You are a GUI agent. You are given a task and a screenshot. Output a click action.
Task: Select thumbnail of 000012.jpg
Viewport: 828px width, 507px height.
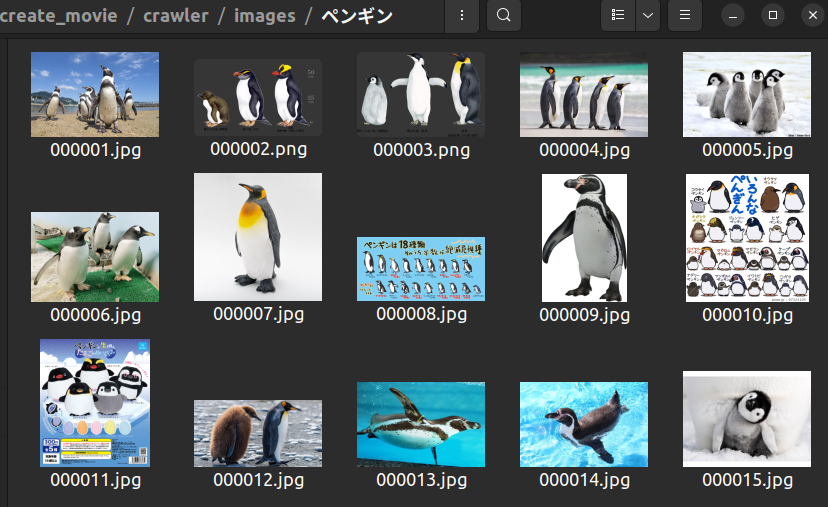[x=258, y=433]
